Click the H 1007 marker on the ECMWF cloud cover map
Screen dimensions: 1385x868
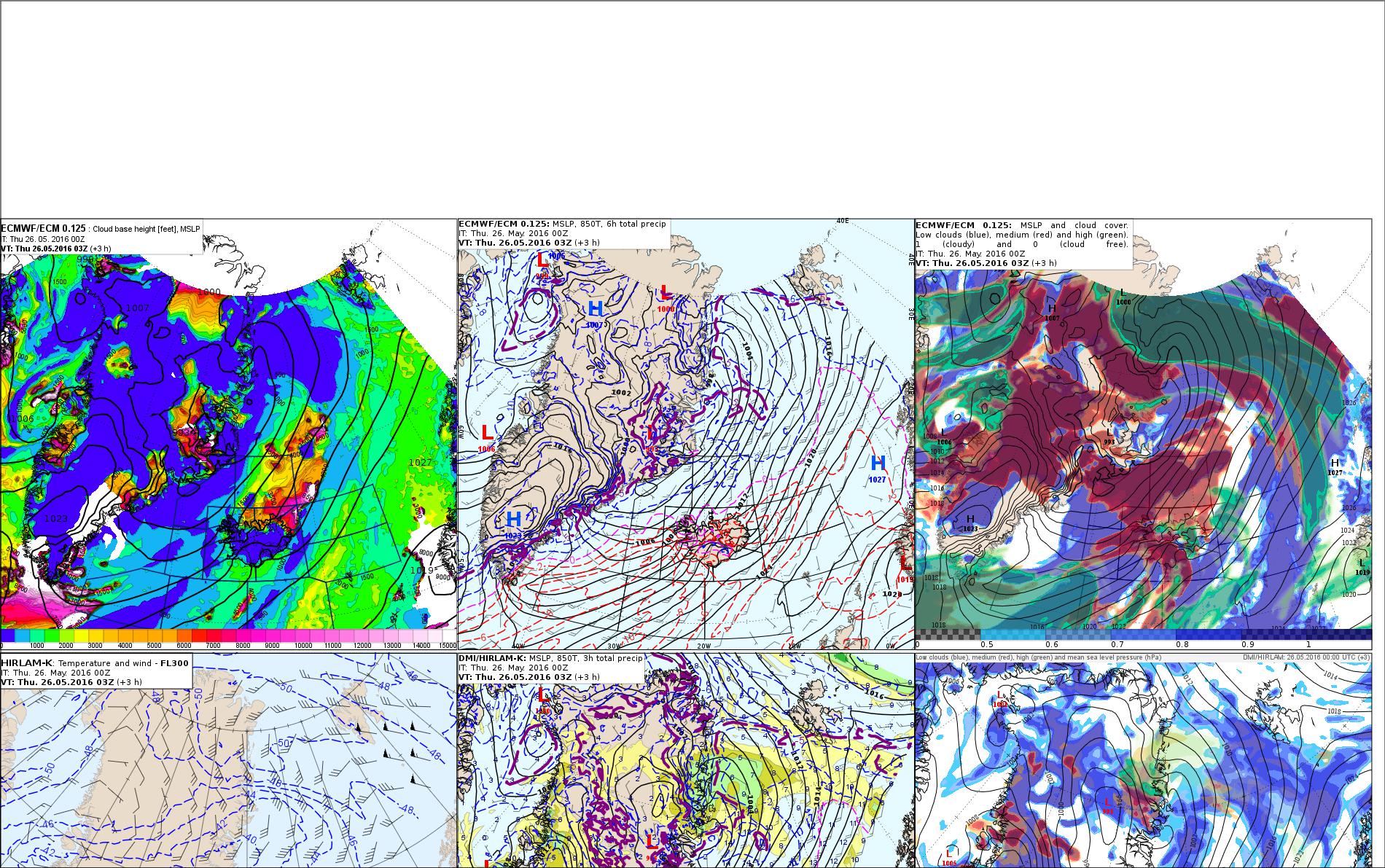[x=1052, y=313]
